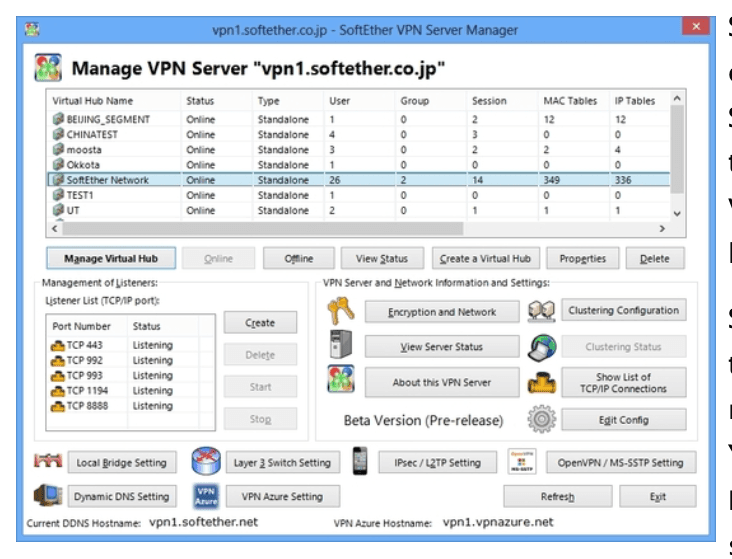Click the listener icon for TCP 443
Viewport: 732px width, 559px height.
point(57,346)
